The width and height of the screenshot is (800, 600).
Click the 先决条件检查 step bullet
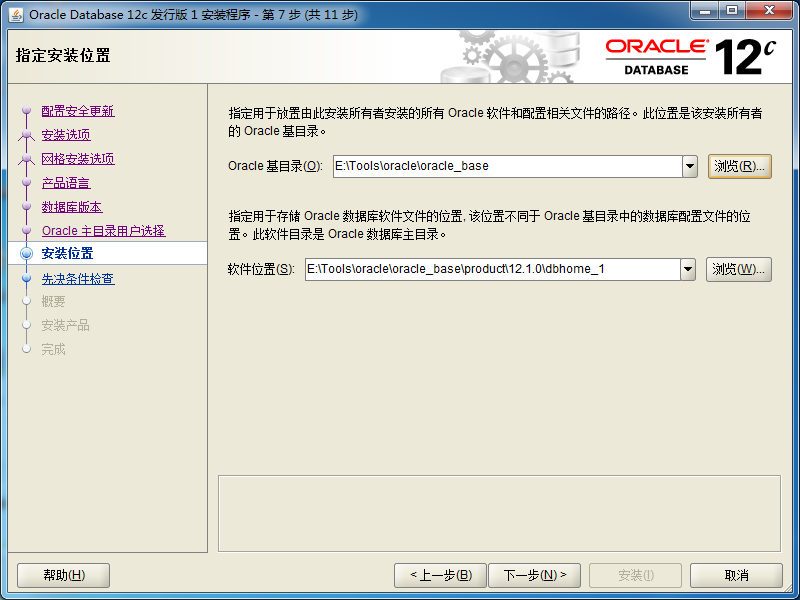[x=27, y=279]
